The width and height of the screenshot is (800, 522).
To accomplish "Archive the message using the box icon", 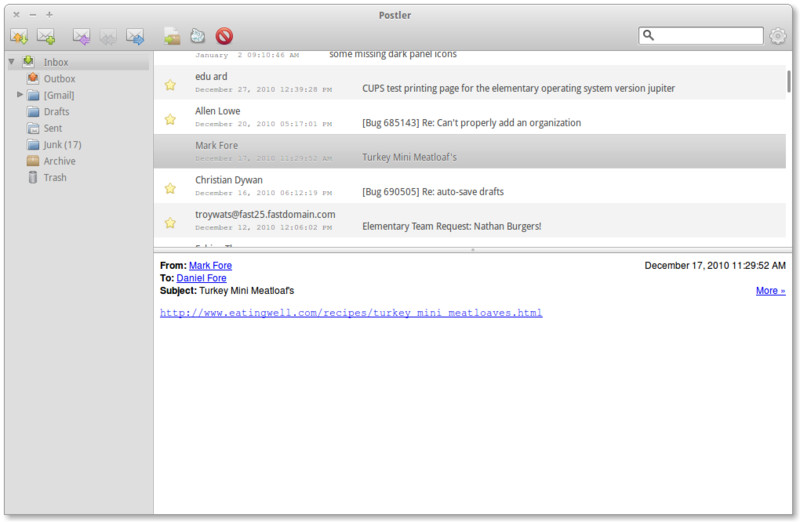I will click(172, 36).
